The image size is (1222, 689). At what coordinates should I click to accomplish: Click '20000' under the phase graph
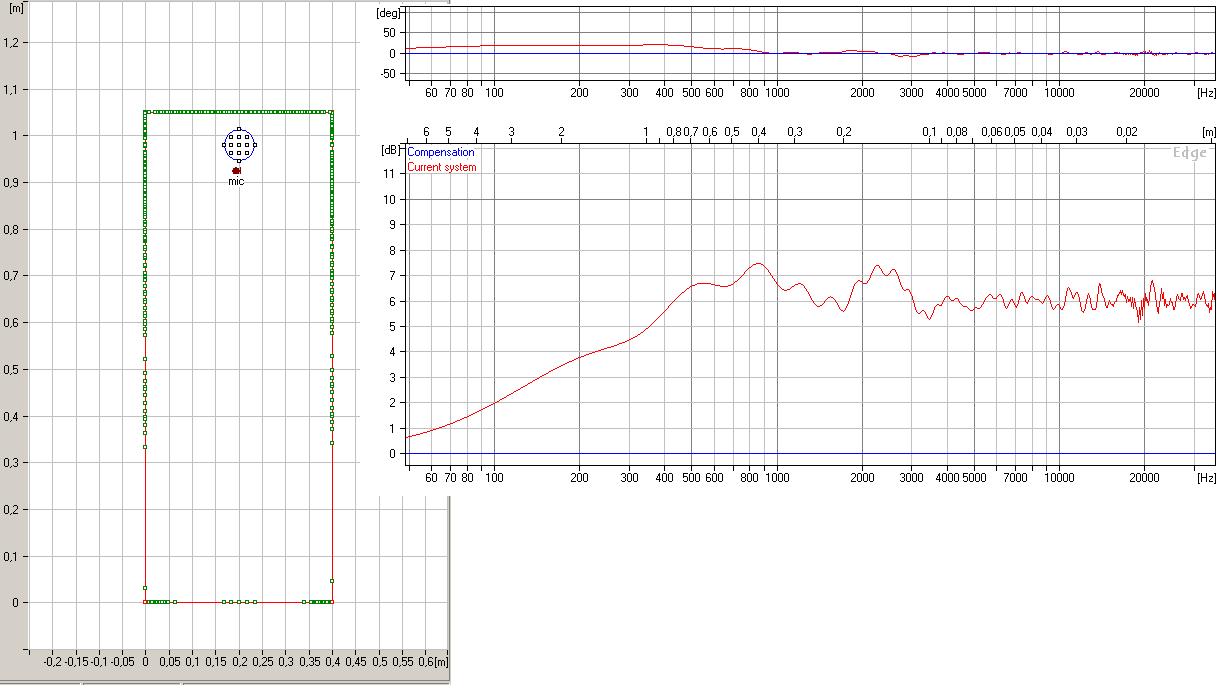pyautogui.click(x=1144, y=93)
